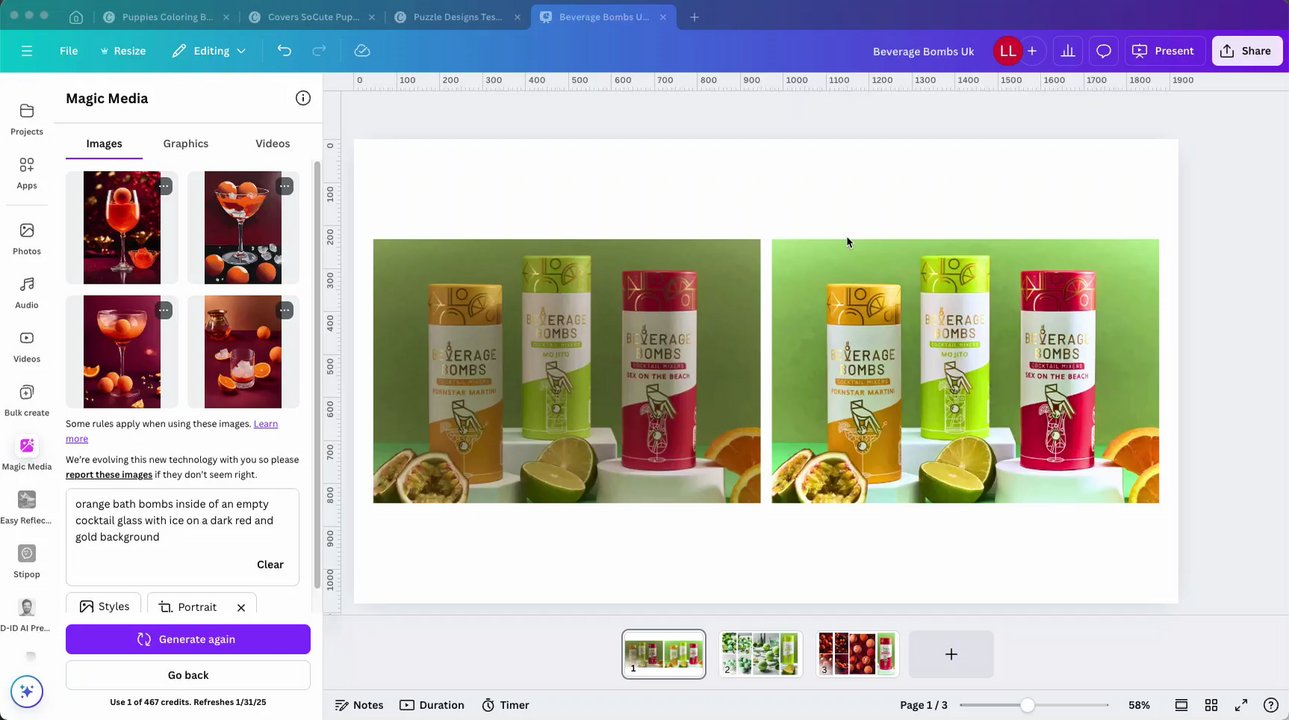The image size is (1289, 720).
Task: Switch to the Images tab
Action: pyautogui.click(x=104, y=143)
